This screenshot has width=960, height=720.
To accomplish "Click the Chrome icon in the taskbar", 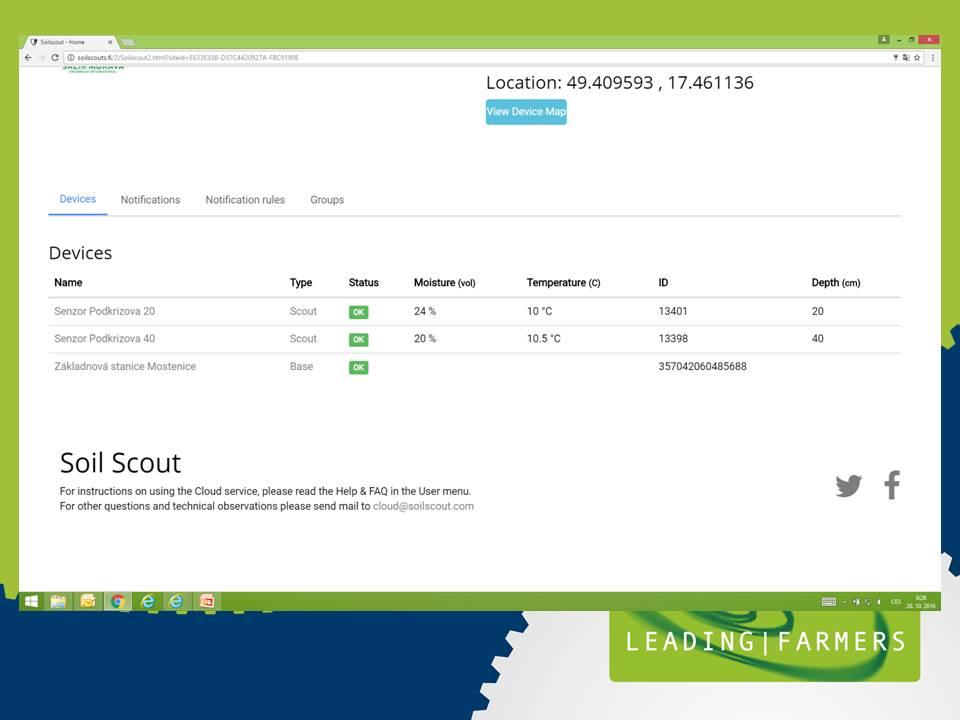I will pos(118,601).
